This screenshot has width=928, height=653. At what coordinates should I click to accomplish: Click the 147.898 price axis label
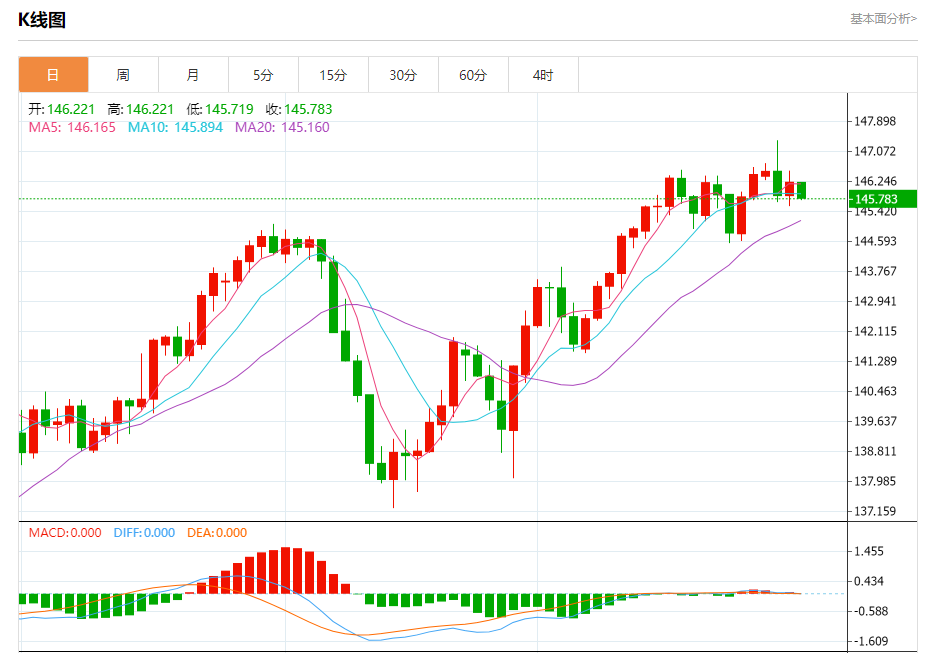(x=875, y=121)
